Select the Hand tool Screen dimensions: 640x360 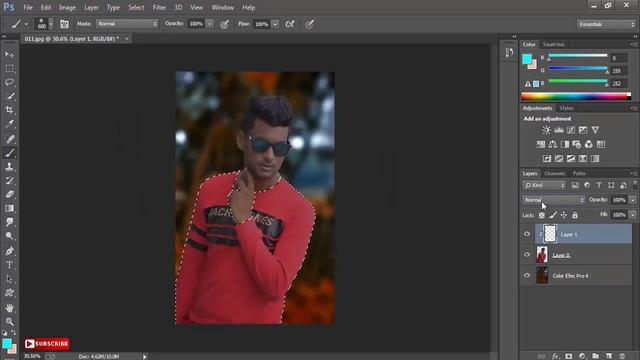pos(9,308)
